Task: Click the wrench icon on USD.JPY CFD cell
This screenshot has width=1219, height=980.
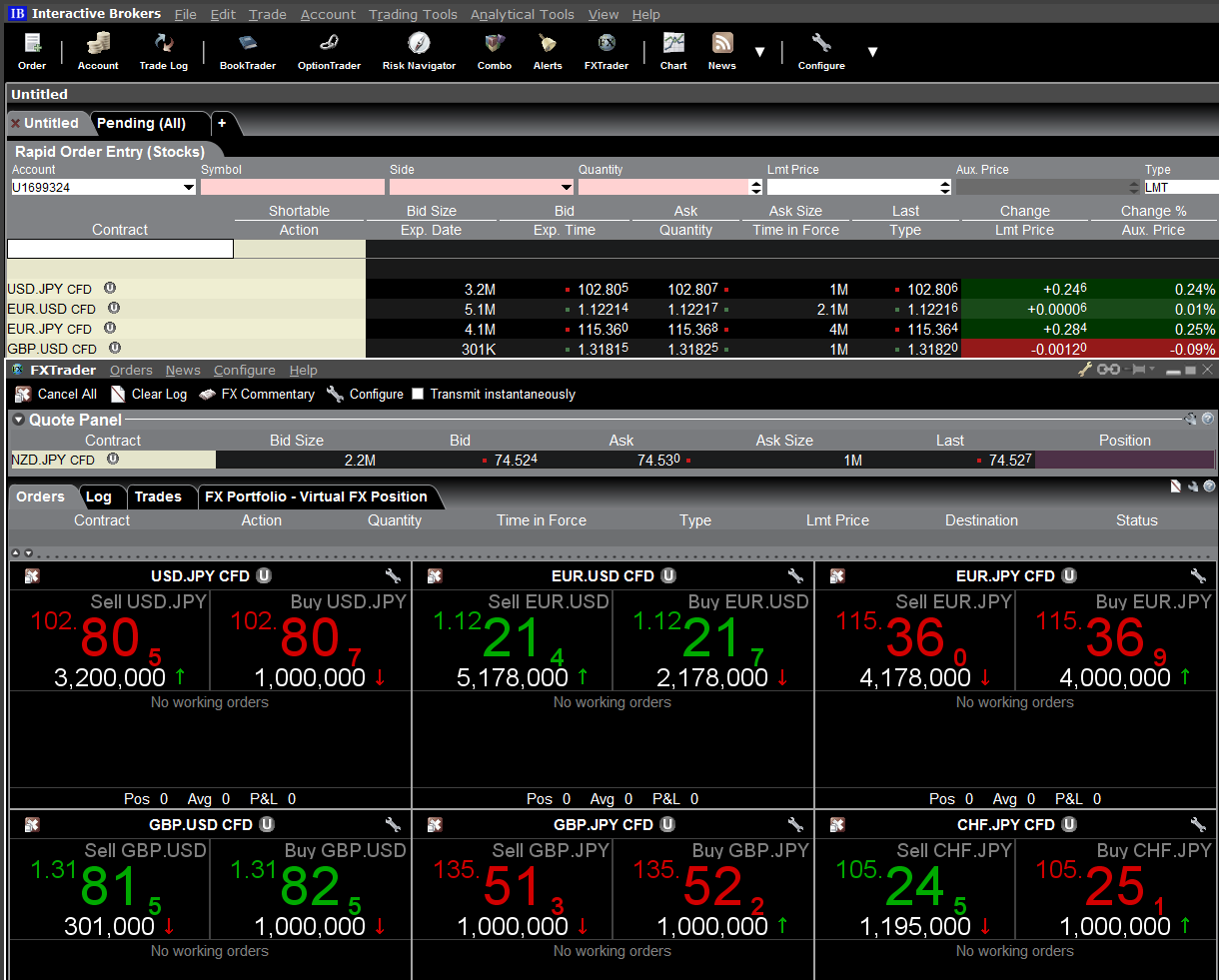Action: [393, 575]
